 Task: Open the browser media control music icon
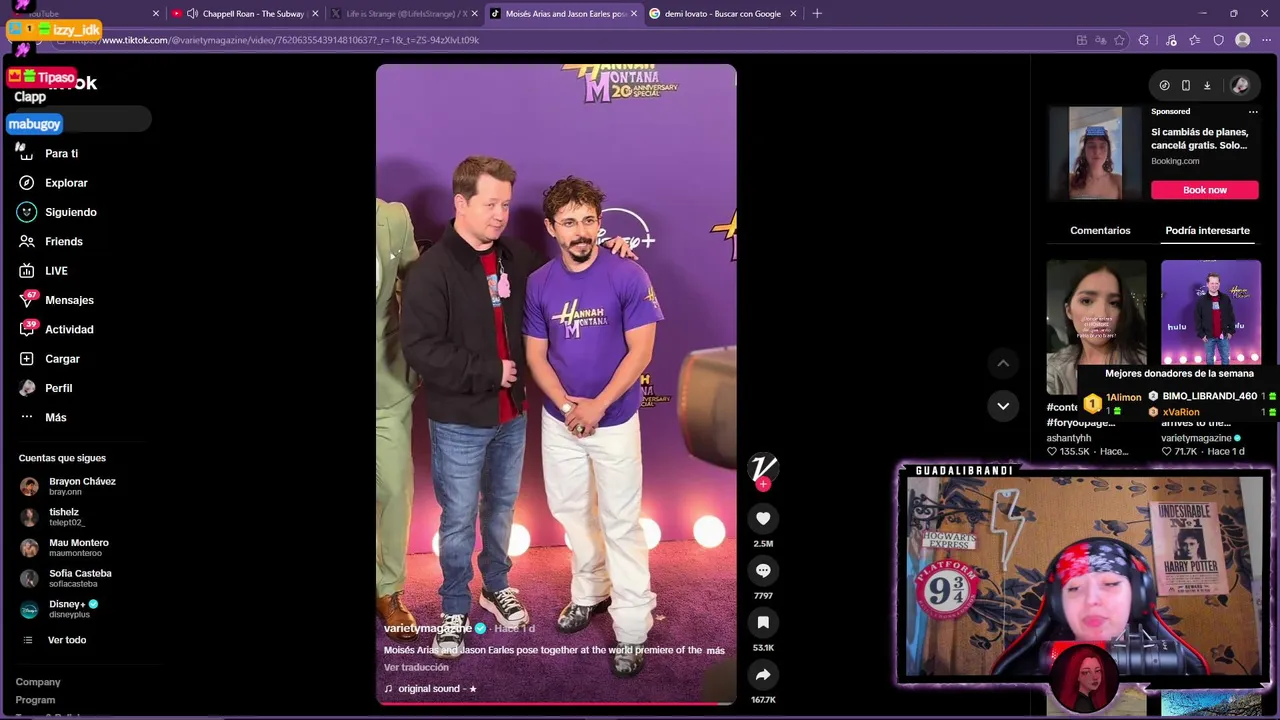tap(1171, 40)
